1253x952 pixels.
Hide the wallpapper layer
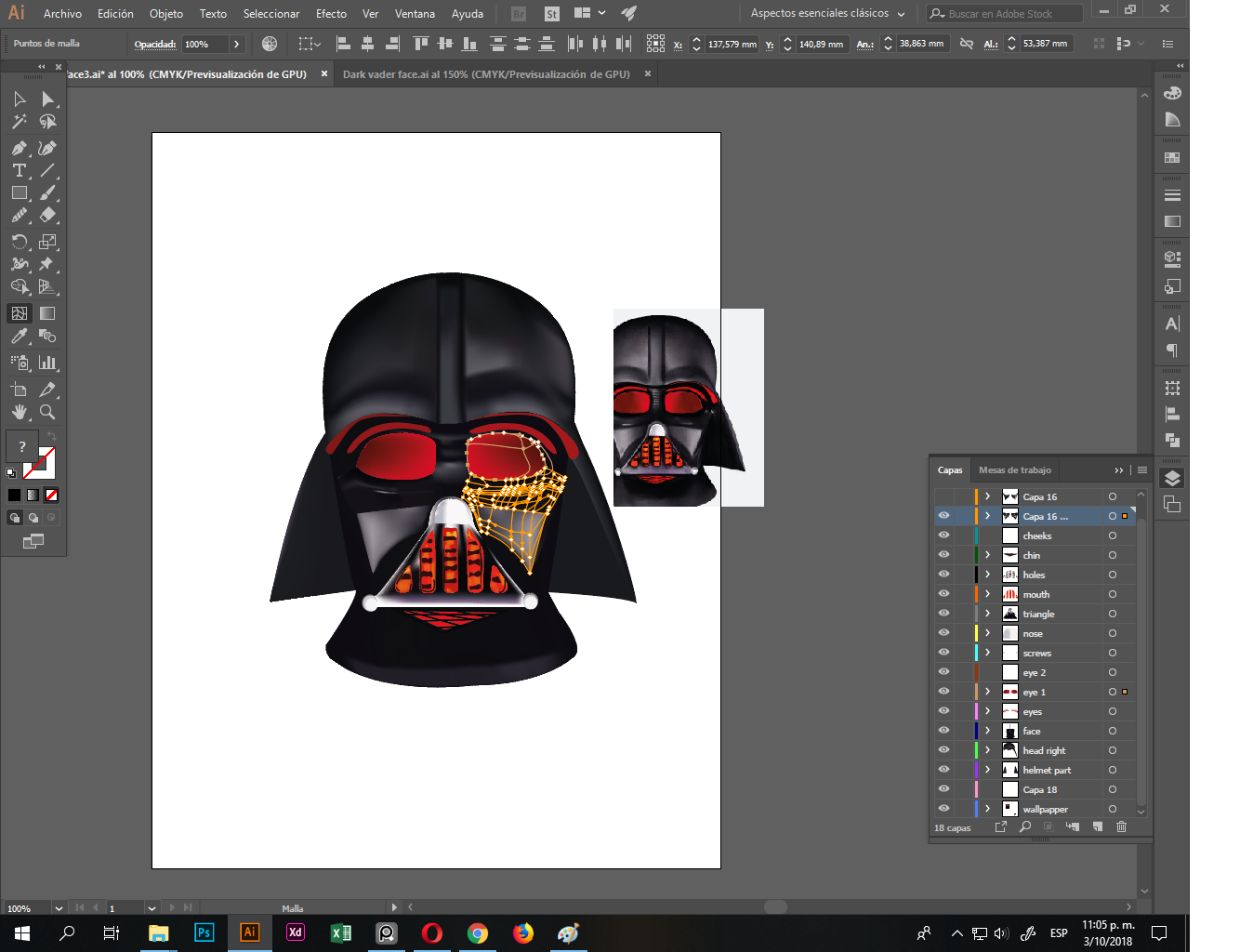pos(943,809)
